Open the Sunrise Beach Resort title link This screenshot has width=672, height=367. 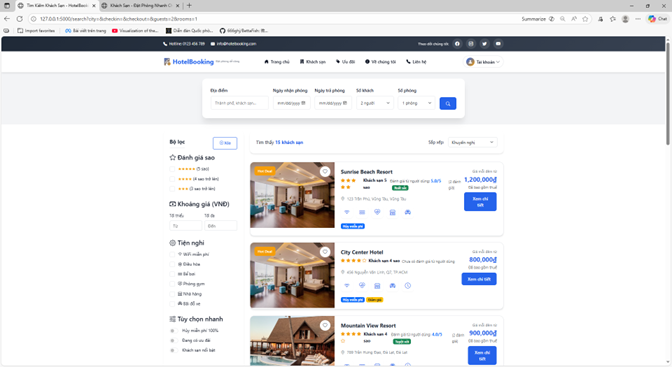pyautogui.click(x=366, y=171)
